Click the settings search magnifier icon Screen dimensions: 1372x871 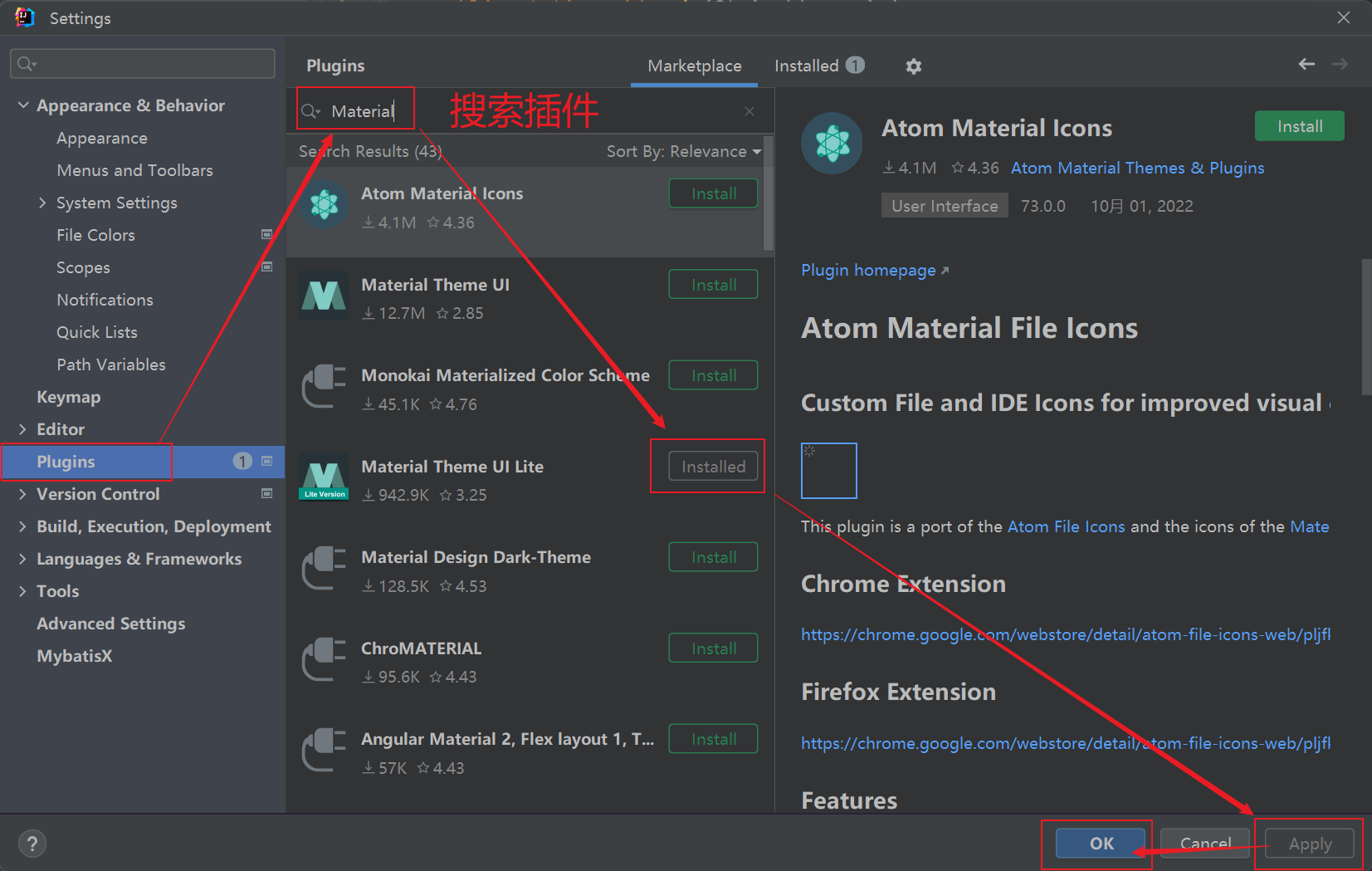click(x=27, y=64)
